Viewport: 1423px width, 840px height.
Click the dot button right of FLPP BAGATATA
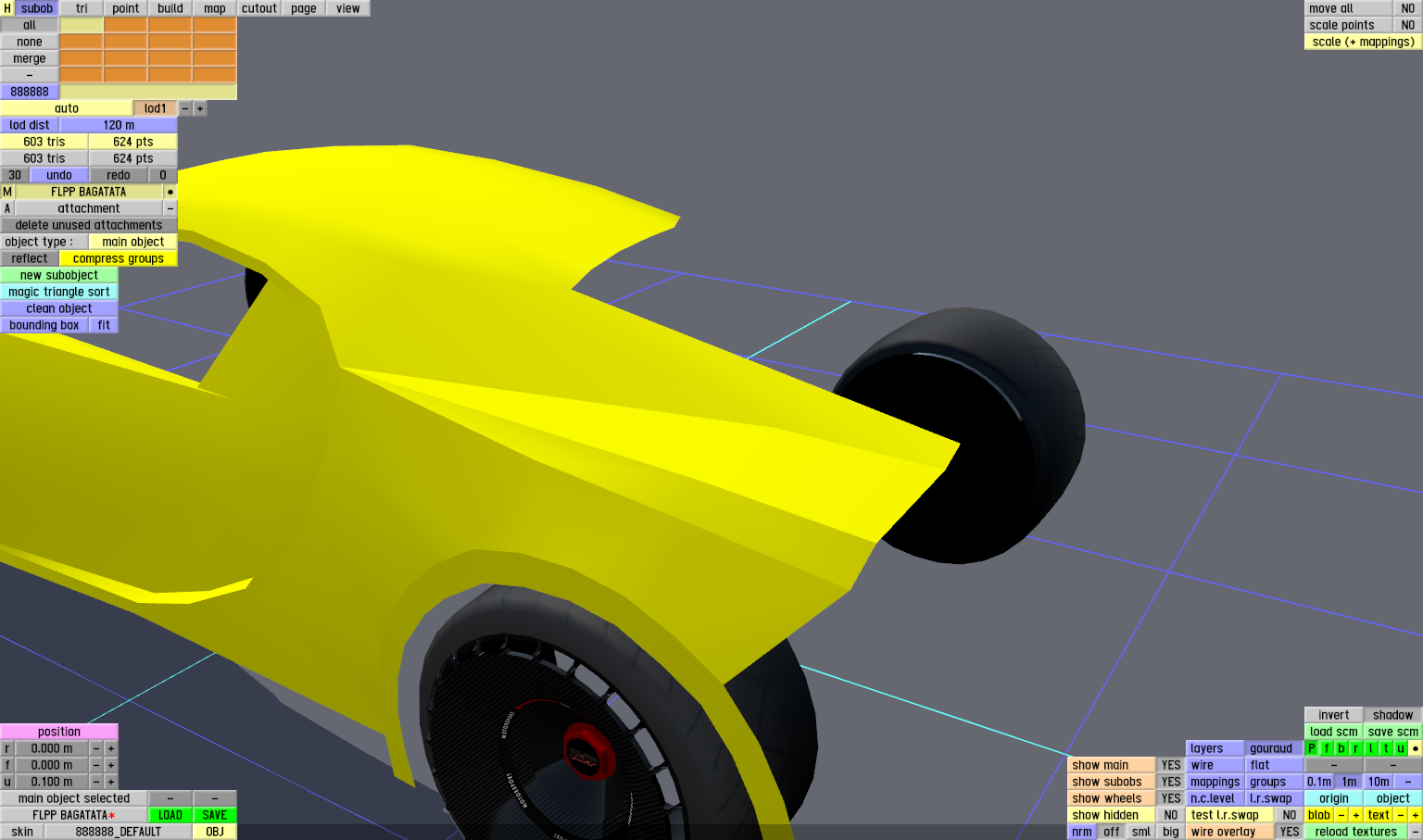[170, 192]
